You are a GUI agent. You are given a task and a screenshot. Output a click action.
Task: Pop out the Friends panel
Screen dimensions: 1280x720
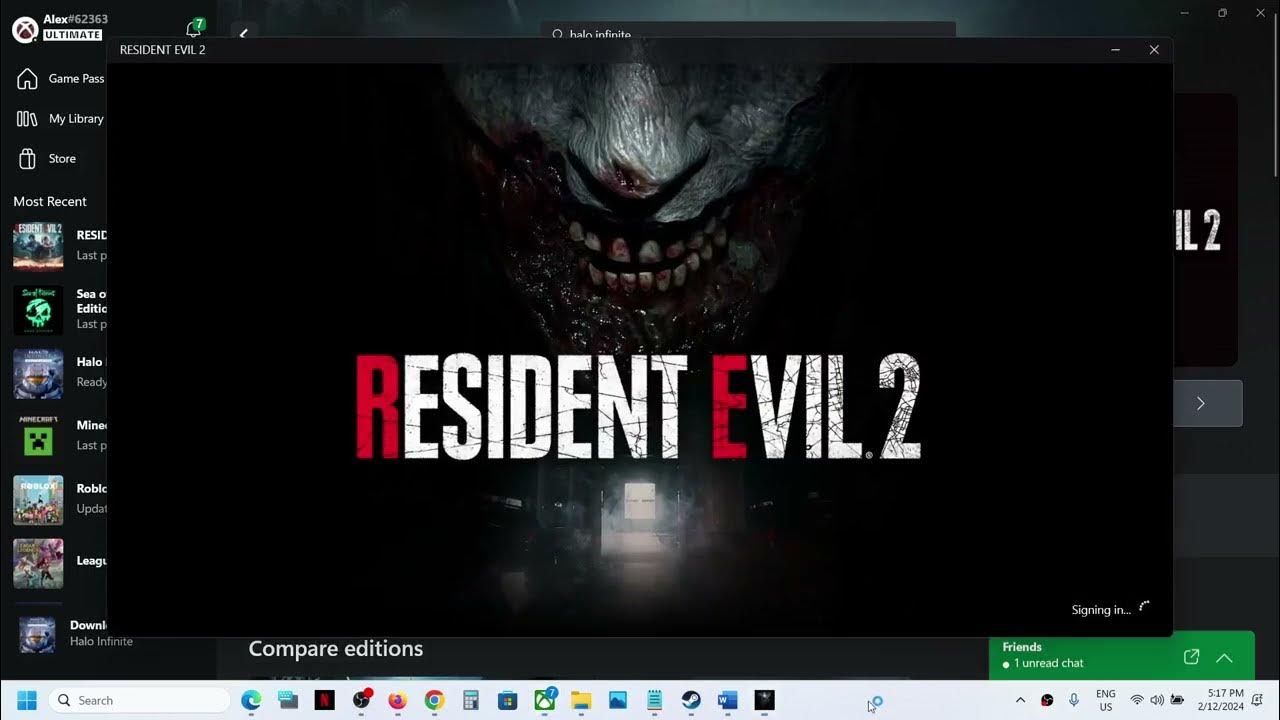[x=1191, y=657]
